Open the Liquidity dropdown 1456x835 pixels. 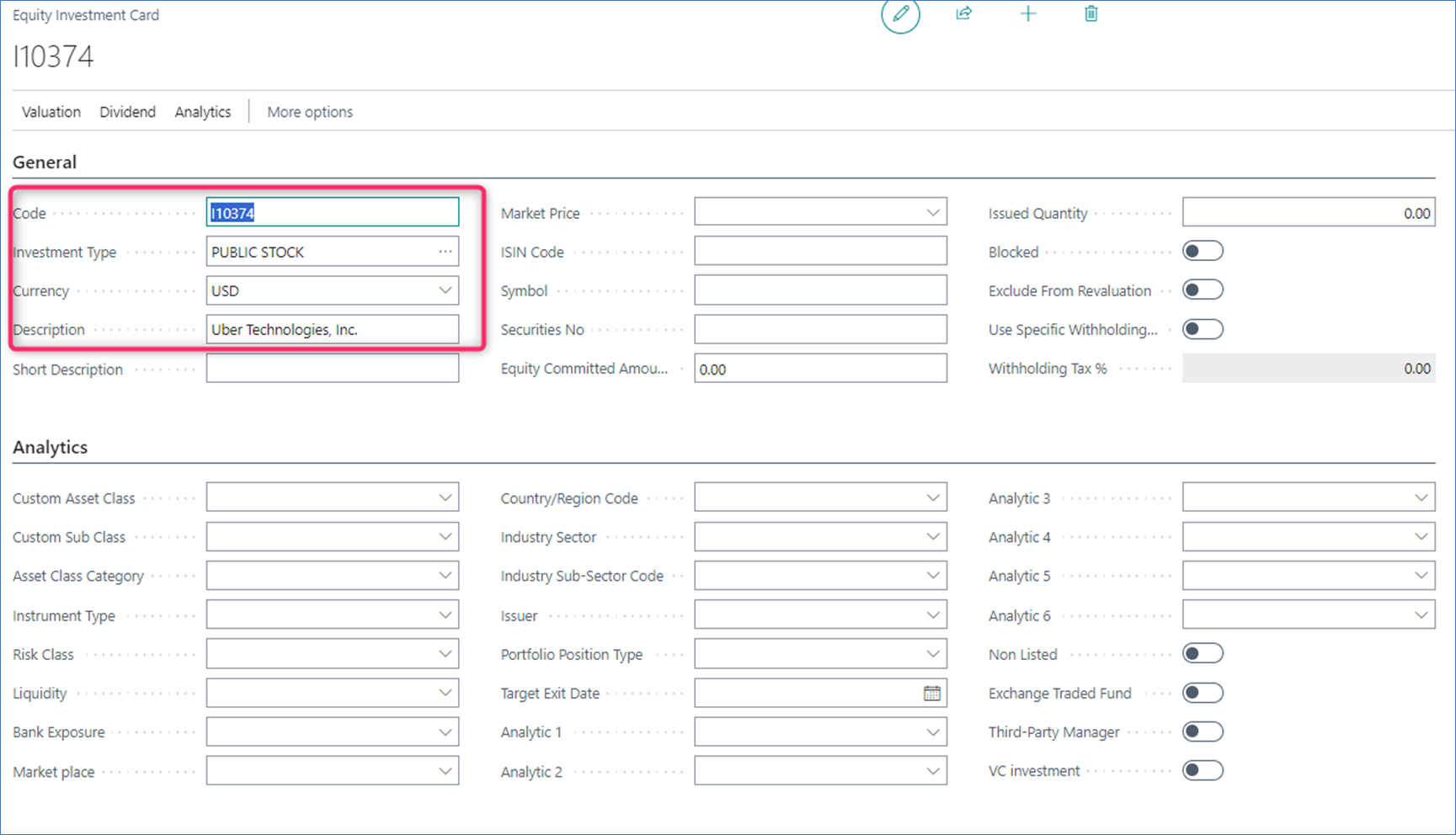[x=445, y=693]
